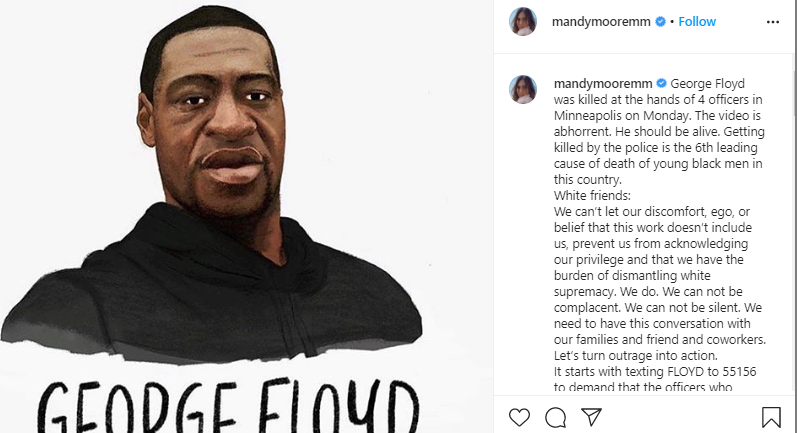
Task: Click the "Let's turn outrage into action." sentence
Action: [635, 355]
